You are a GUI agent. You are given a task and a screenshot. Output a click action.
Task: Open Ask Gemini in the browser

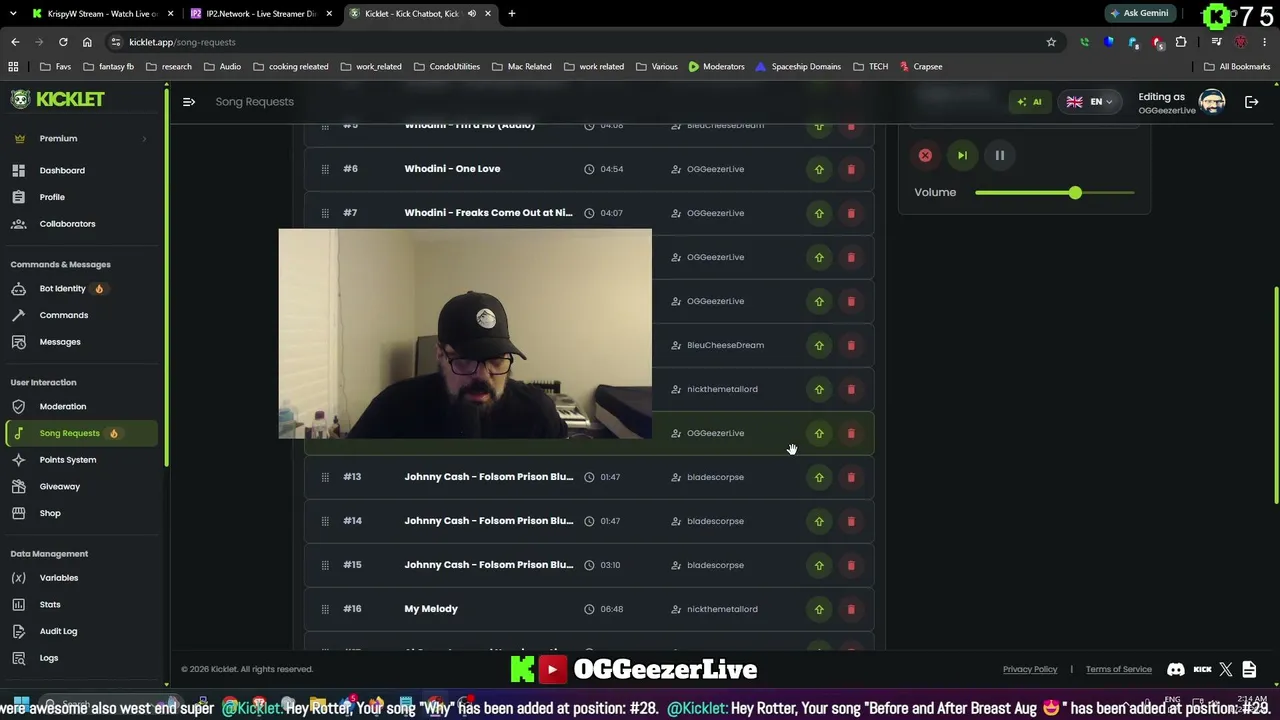pyautogui.click(x=1139, y=14)
